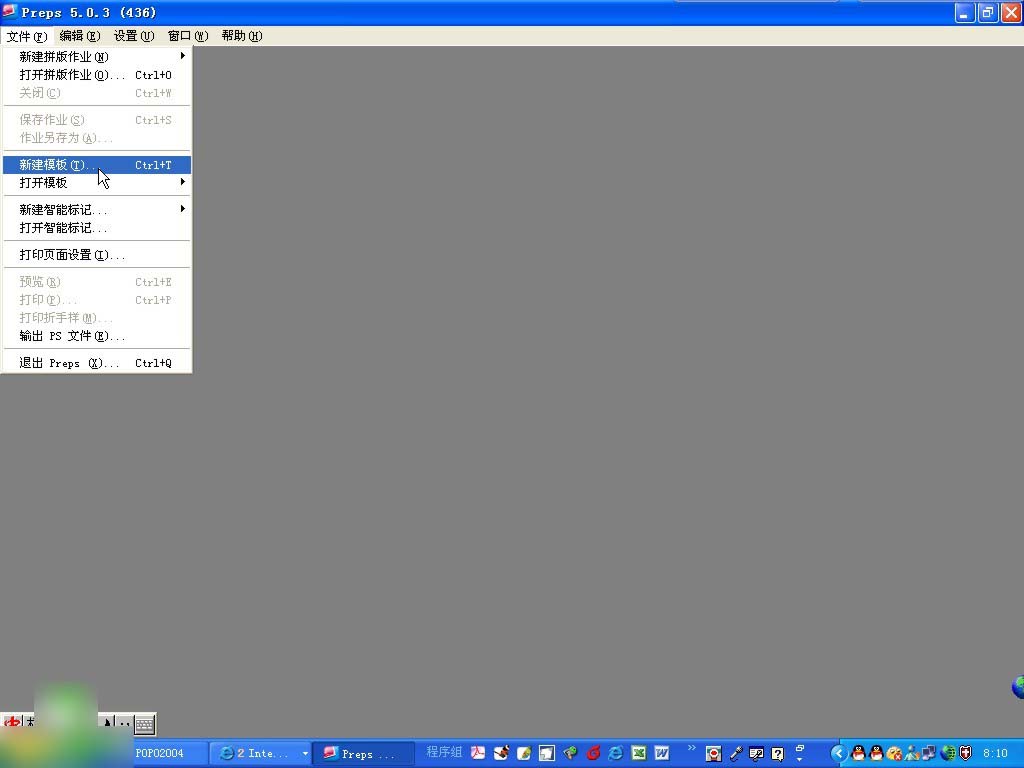1024x768 pixels.
Task: Close the Preps window
Action: (x=1010, y=12)
